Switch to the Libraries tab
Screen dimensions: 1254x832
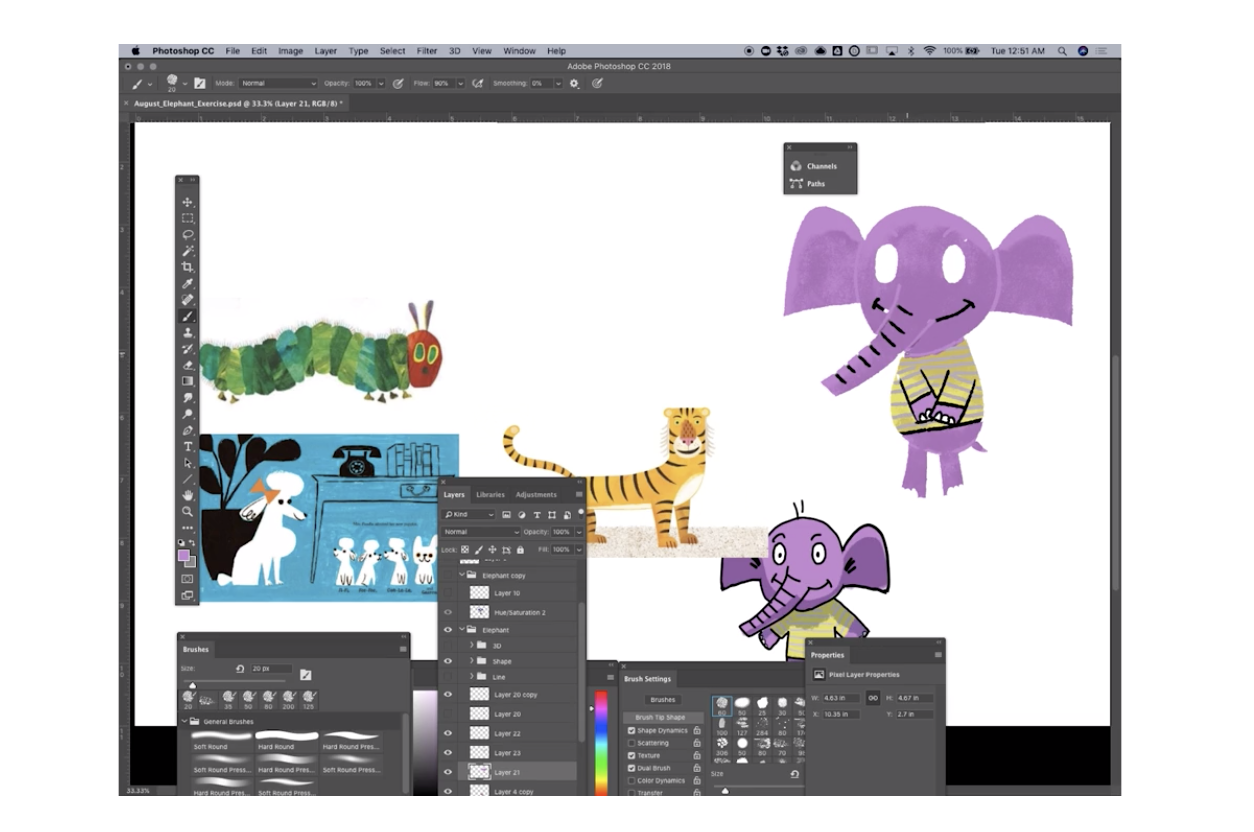coord(490,495)
